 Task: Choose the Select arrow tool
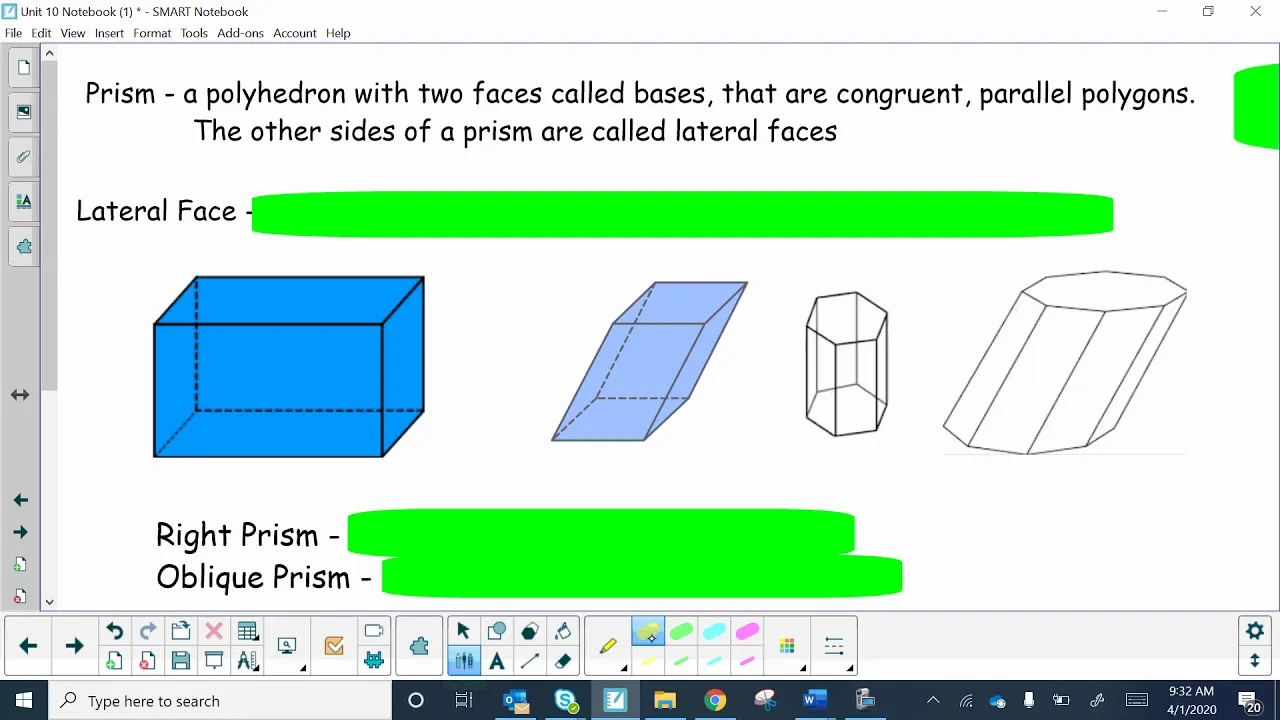tap(463, 631)
